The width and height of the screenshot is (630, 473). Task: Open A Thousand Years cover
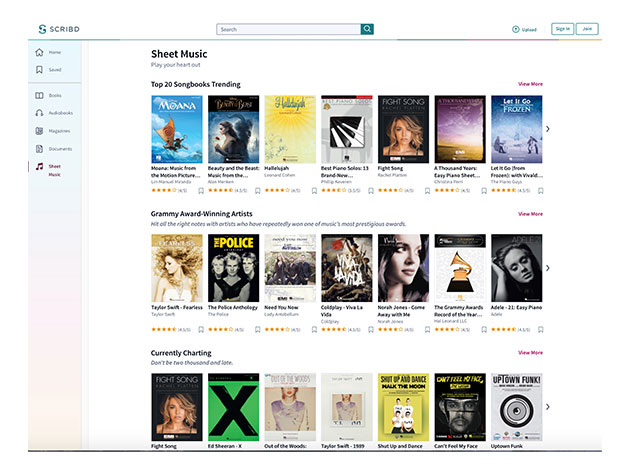coord(460,129)
